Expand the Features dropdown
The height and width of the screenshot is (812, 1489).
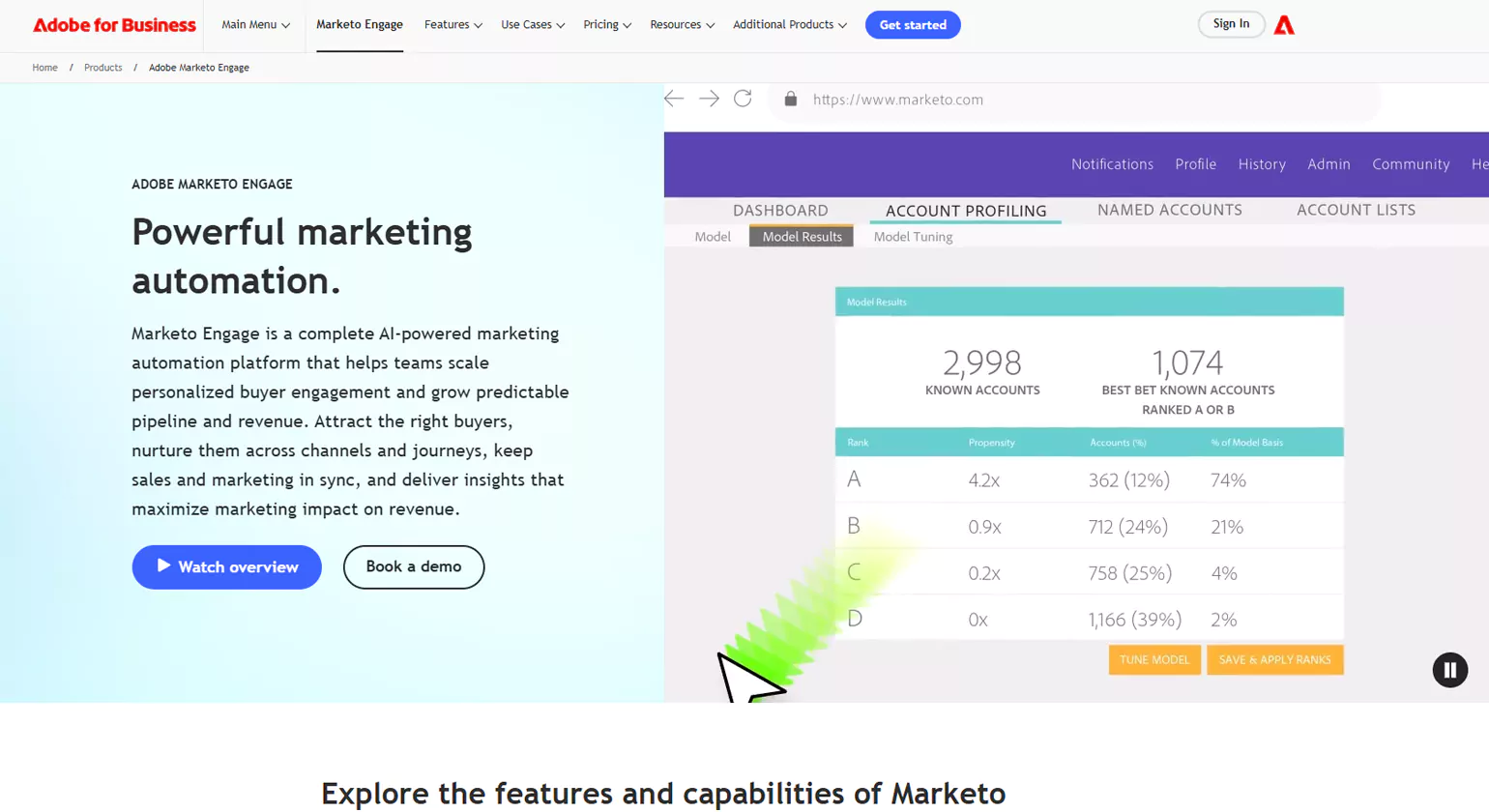(453, 24)
